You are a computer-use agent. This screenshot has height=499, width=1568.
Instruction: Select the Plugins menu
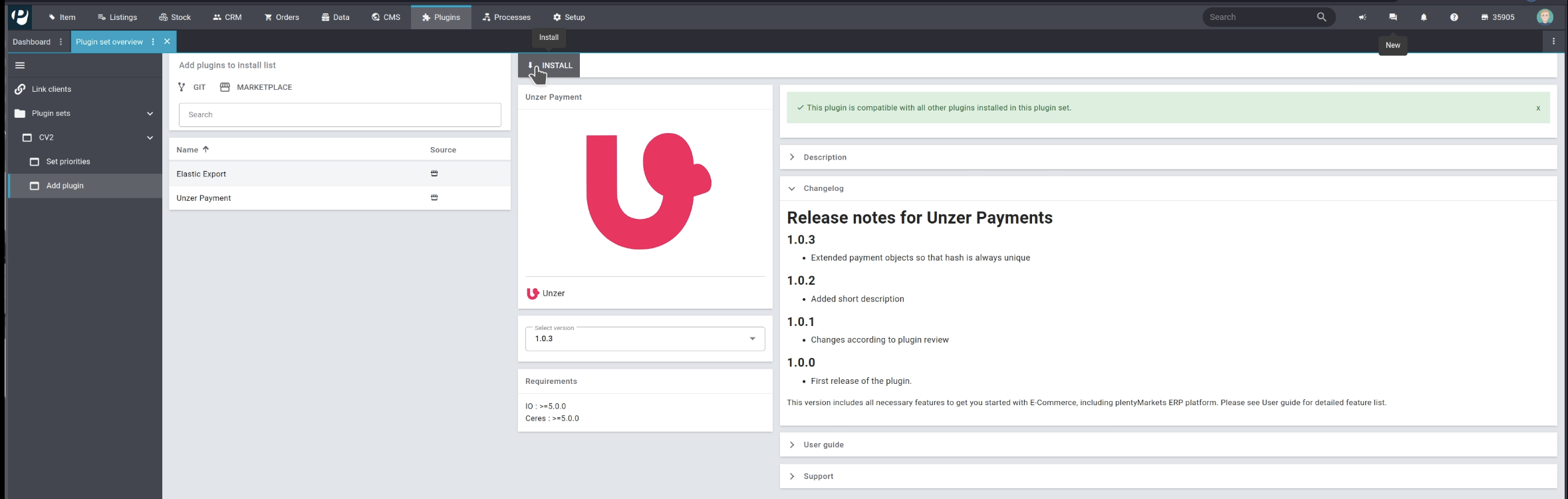point(441,17)
